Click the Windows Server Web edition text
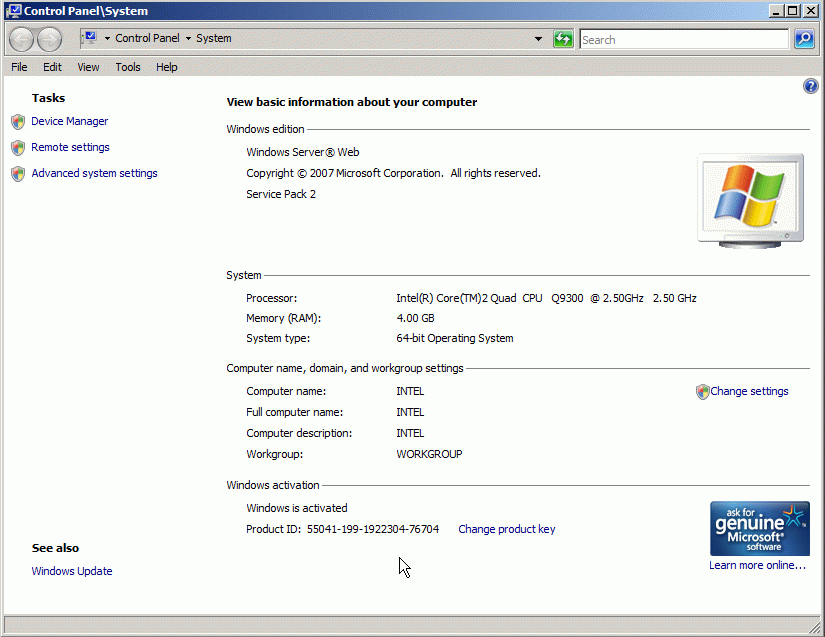The height and width of the screenshot is (637, 825). coord(303,152)
